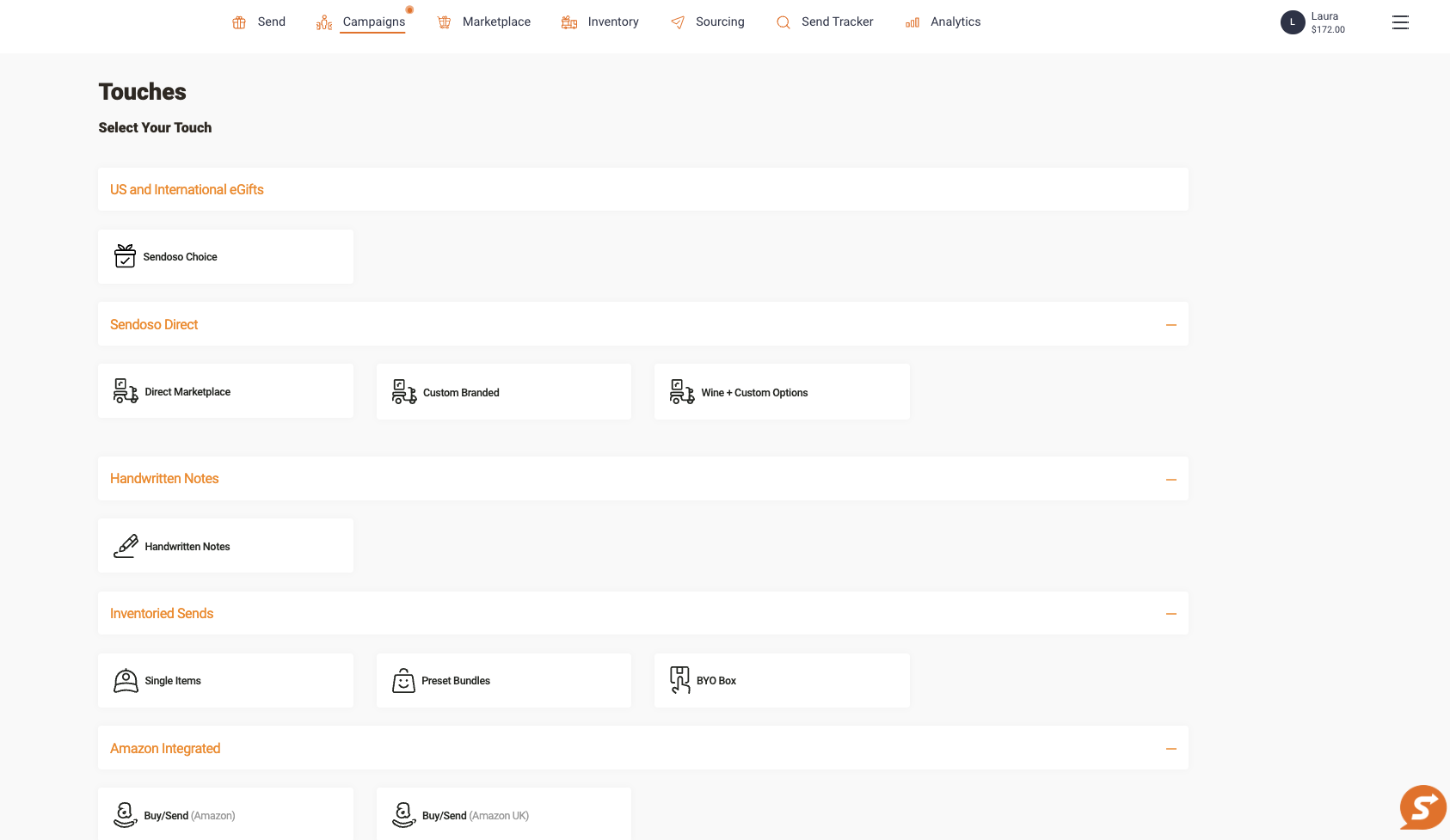Collapse the Handwritten Notes section
Viewport: 1450px width, 840px height.
[1170, 480]
